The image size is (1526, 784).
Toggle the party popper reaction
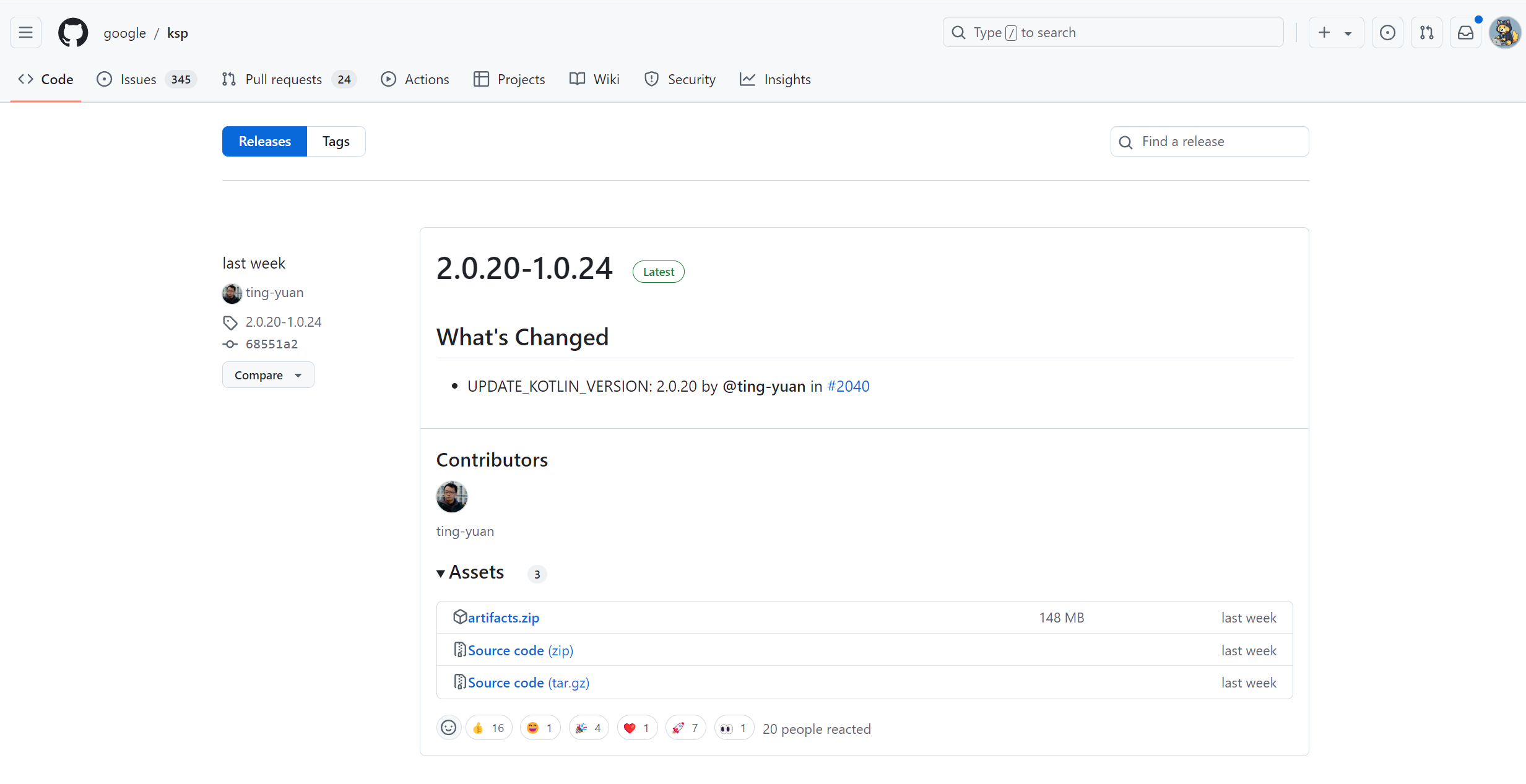pos(588,728)
